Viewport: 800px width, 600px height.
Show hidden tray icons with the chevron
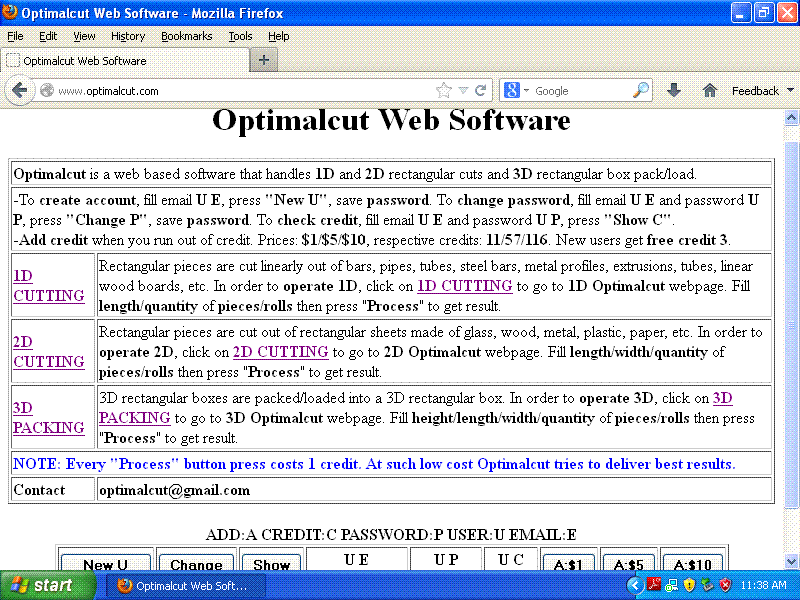[634, 585]
